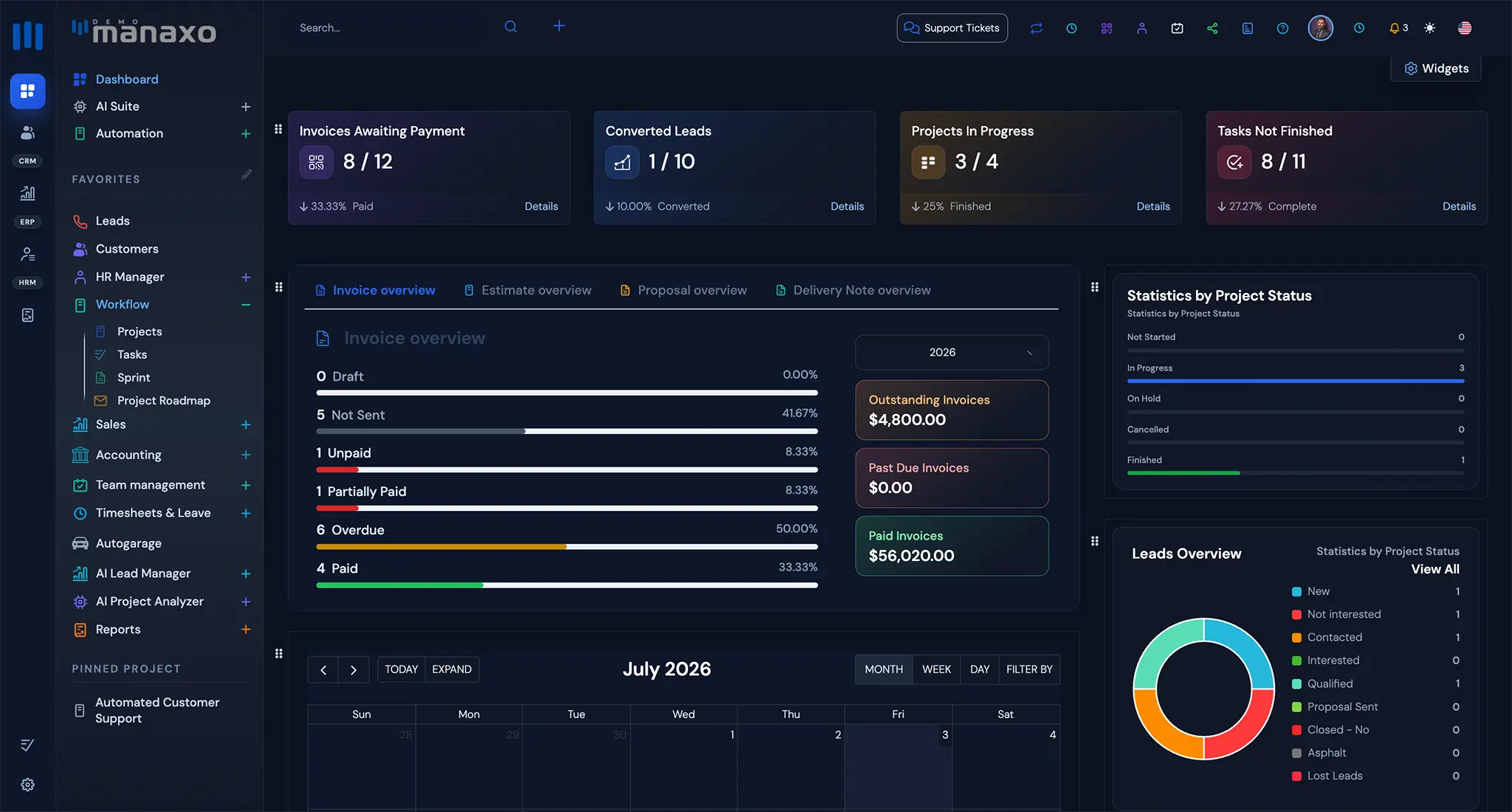
Task: Go to previous month with left arrow
Action: click(323, 670)
